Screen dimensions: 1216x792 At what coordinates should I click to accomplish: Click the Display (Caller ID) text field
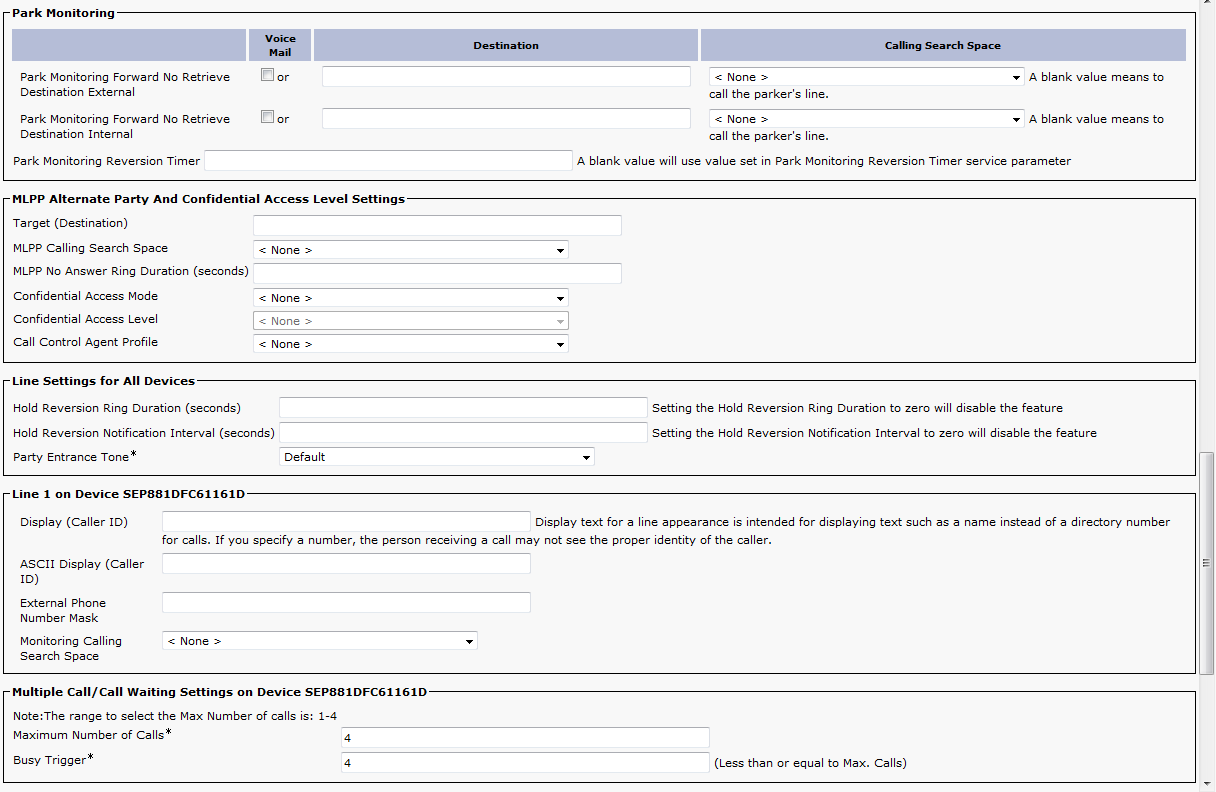[x=346, y=522]
